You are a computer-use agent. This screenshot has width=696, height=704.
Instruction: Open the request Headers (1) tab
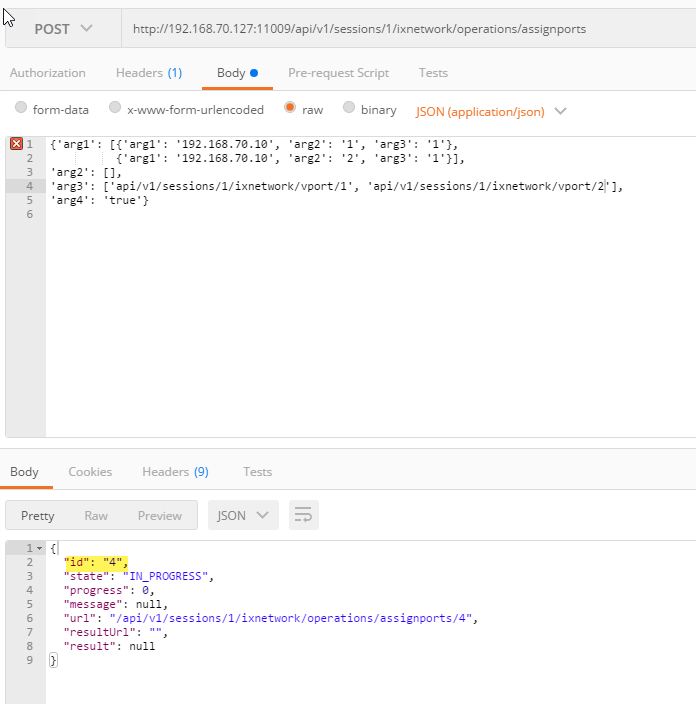(148, 73)
